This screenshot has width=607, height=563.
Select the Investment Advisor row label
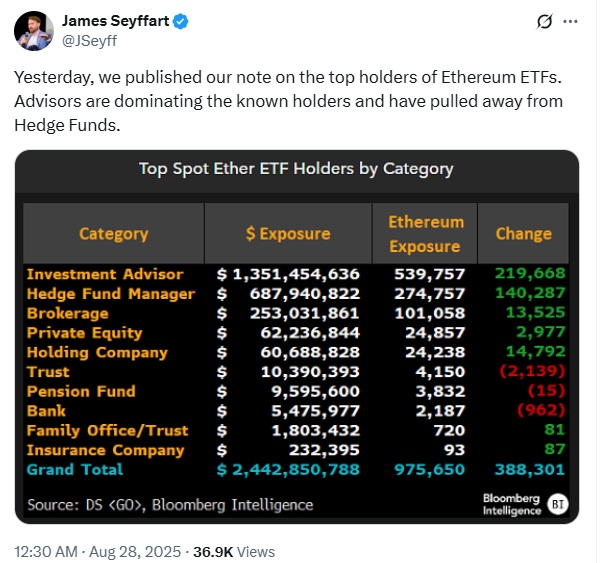(105, 274)
